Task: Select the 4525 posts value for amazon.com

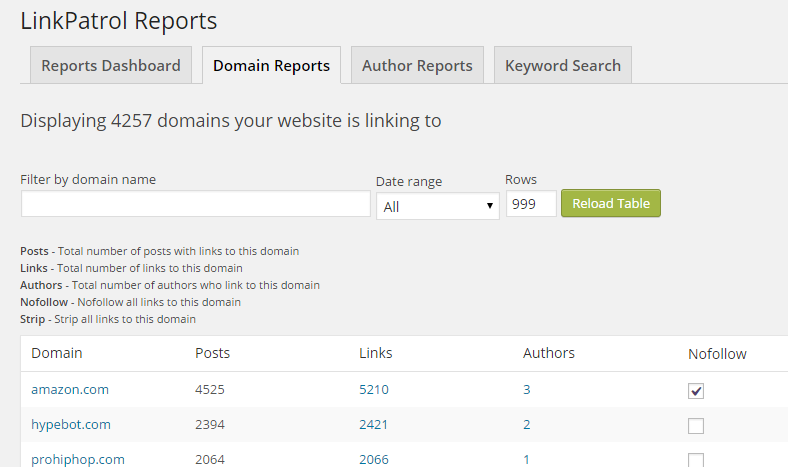Action: click(x=210, y=390)
